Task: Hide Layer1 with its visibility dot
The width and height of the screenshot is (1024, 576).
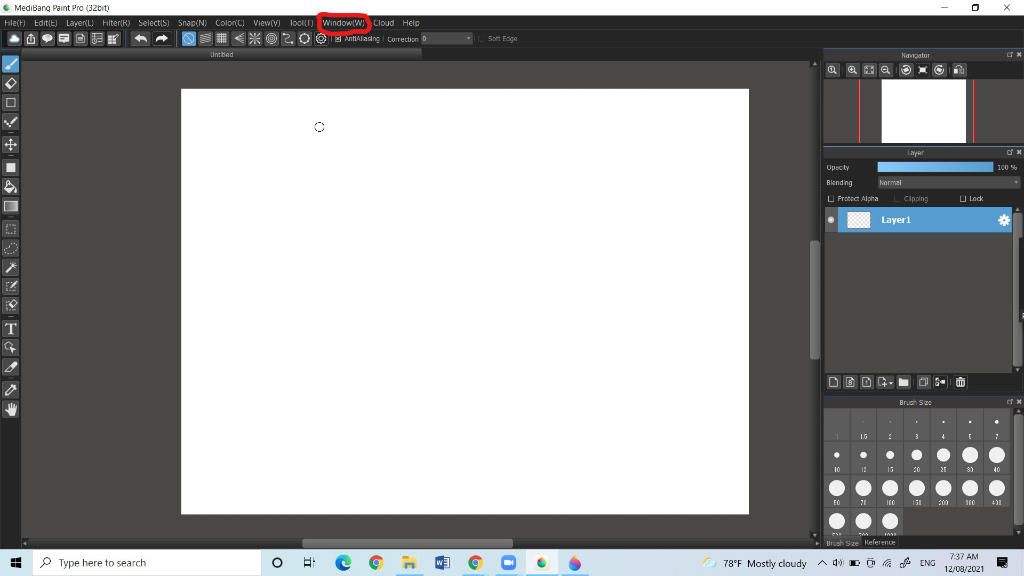Action: click(x=831, y=220)
